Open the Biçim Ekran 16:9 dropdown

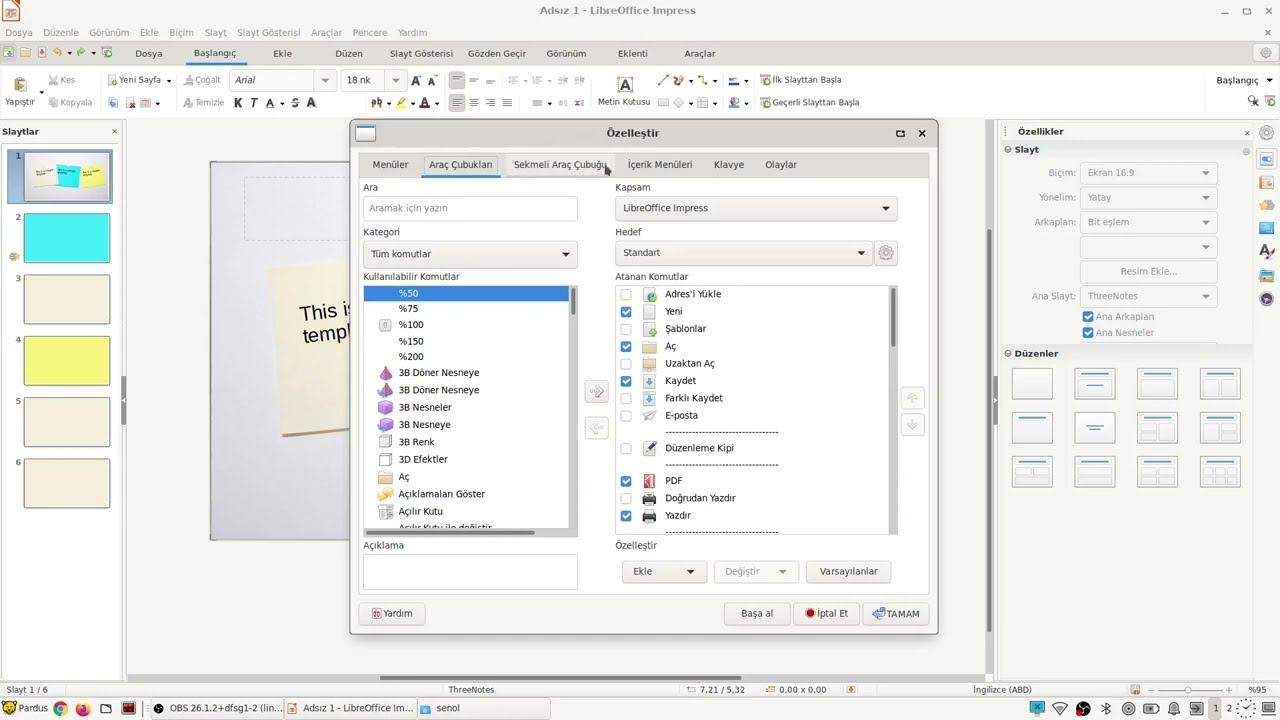[x=1149, y=173]
